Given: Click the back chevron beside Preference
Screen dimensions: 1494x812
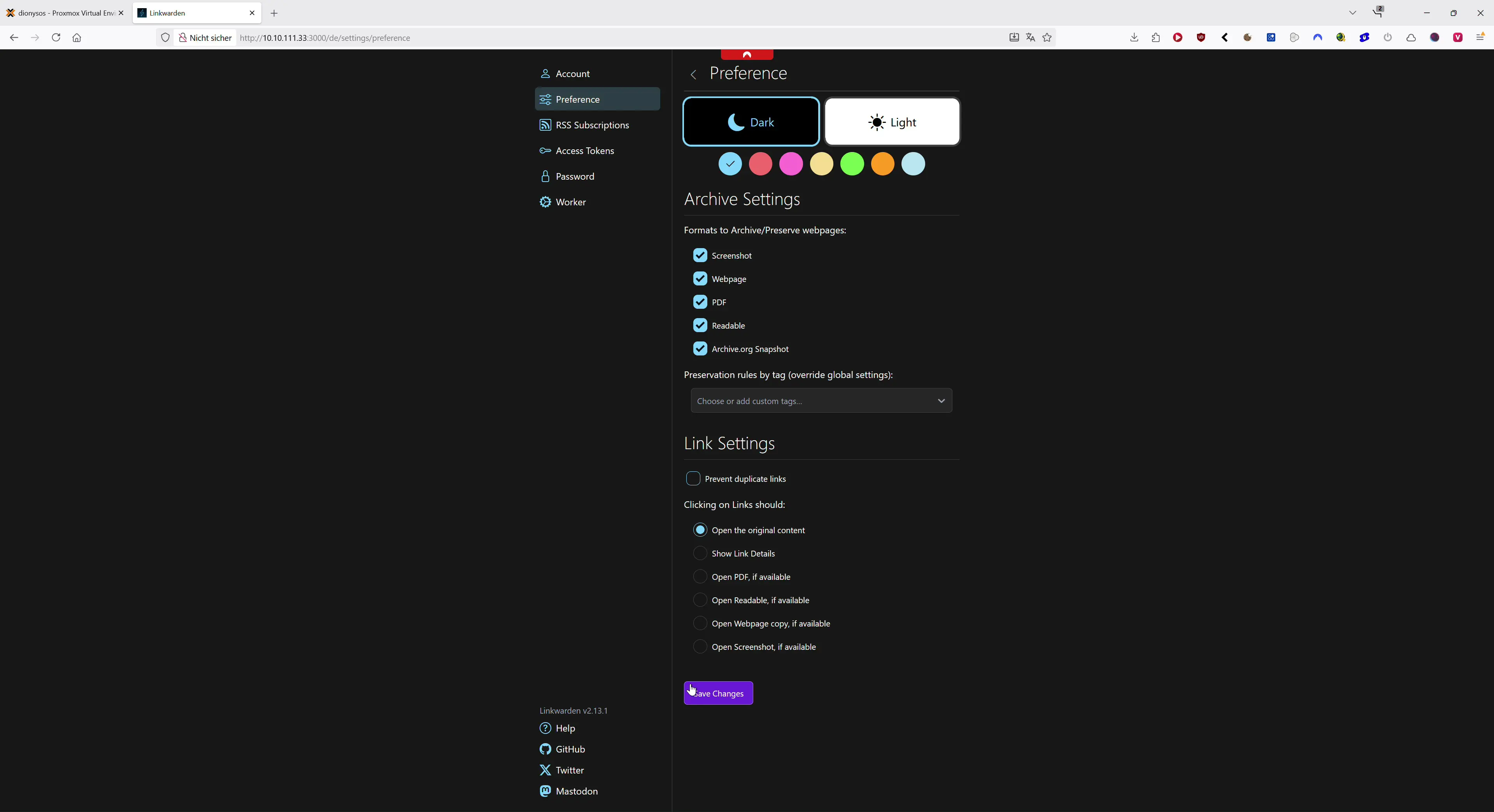Looking at the screenshot, I should pyautogui.click(x=693, y=74).
